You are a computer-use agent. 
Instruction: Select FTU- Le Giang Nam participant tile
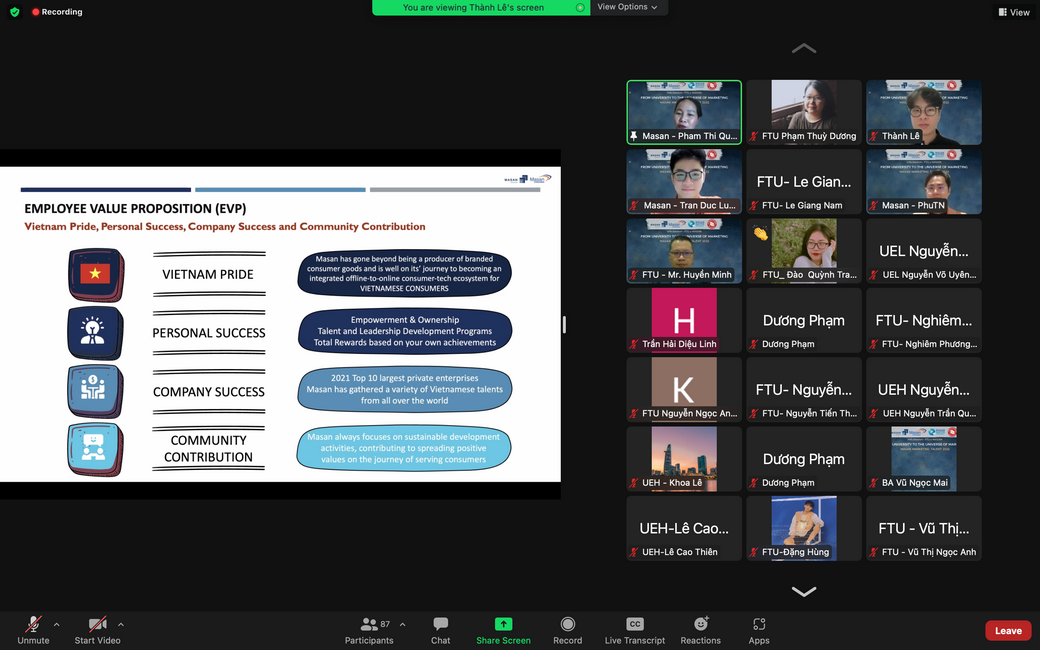coord(804,182)
